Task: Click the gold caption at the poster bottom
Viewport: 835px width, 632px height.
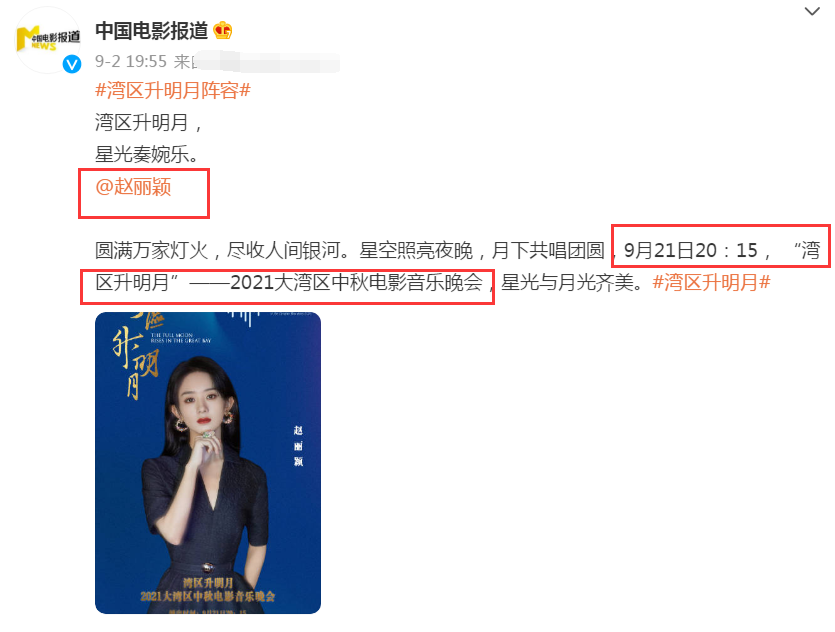Action: 208,590
